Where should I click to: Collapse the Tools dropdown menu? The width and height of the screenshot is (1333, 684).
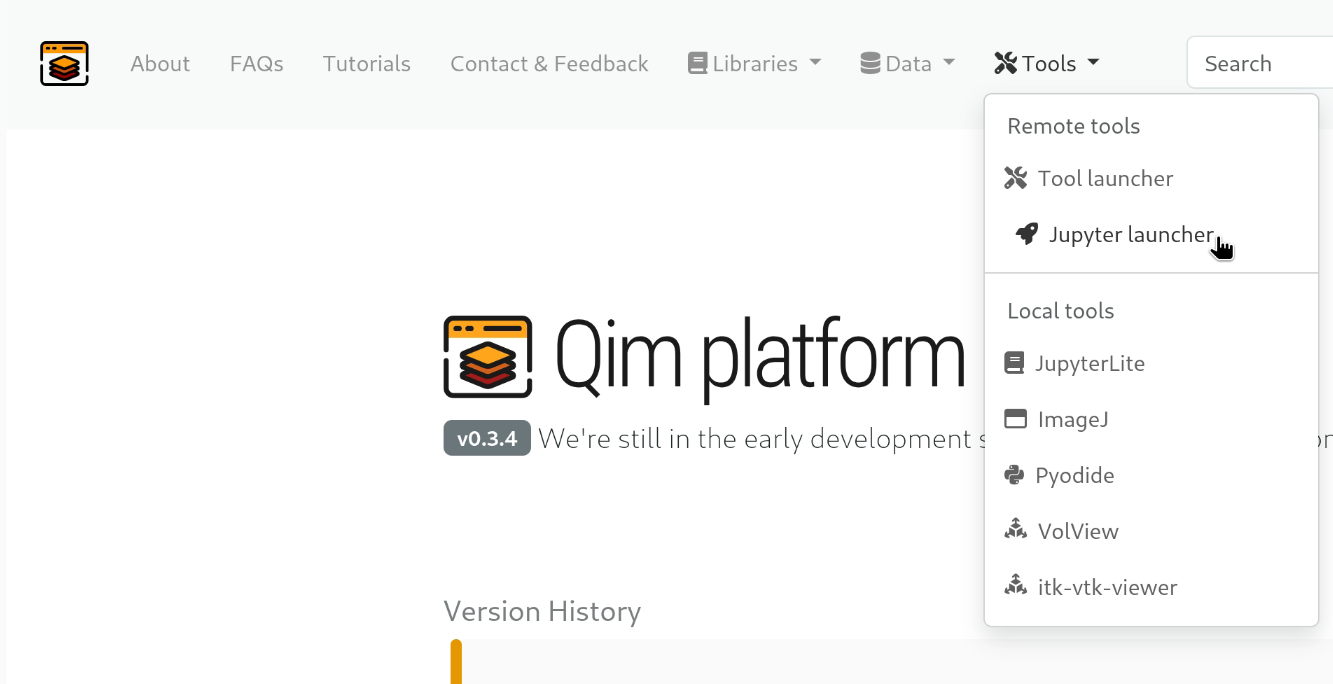point(1047,64)
